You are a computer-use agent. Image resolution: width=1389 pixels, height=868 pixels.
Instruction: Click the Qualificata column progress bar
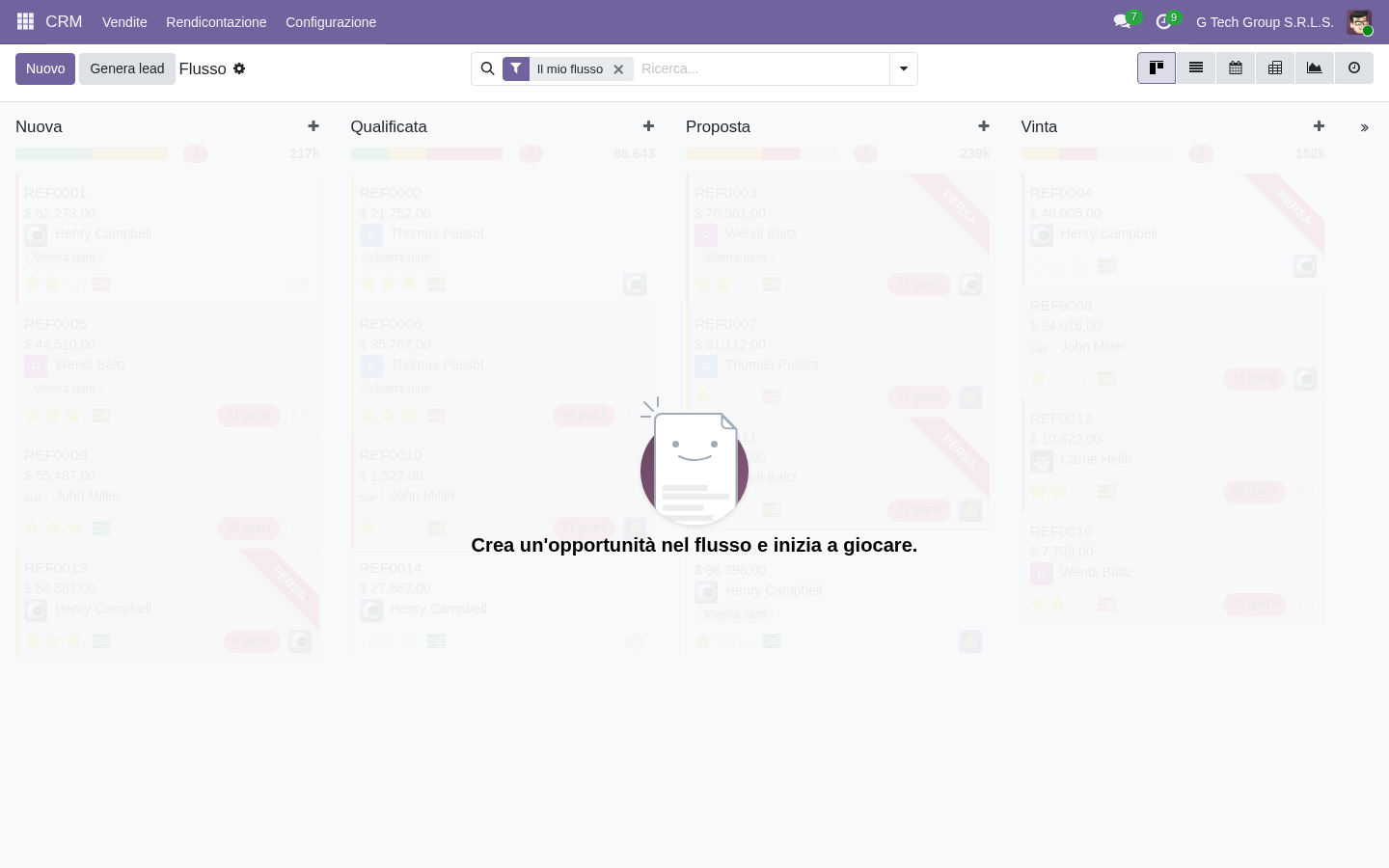(426, 153)
